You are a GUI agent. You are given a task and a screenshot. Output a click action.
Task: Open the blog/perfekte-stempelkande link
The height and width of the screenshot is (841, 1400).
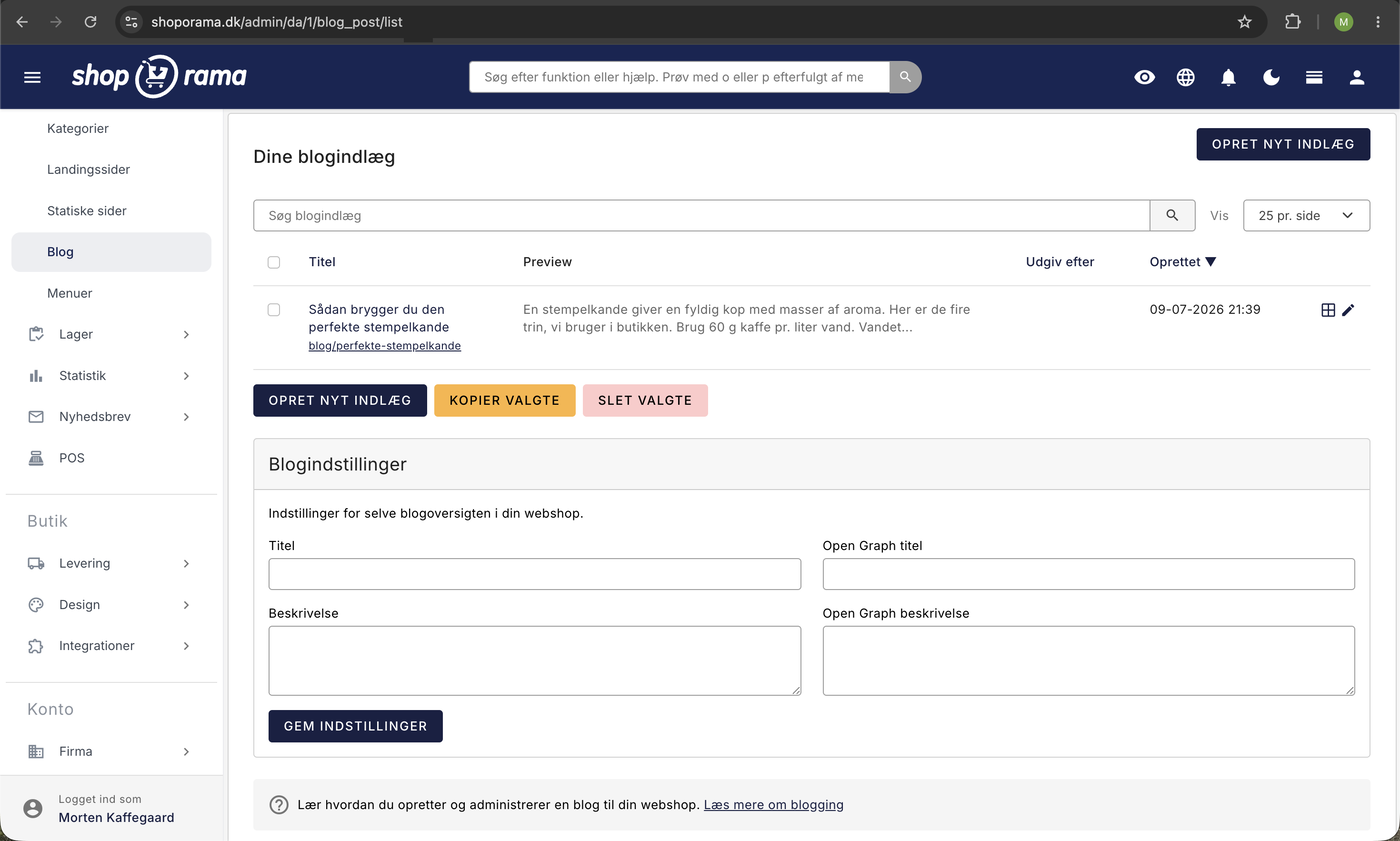coord(385,346)
